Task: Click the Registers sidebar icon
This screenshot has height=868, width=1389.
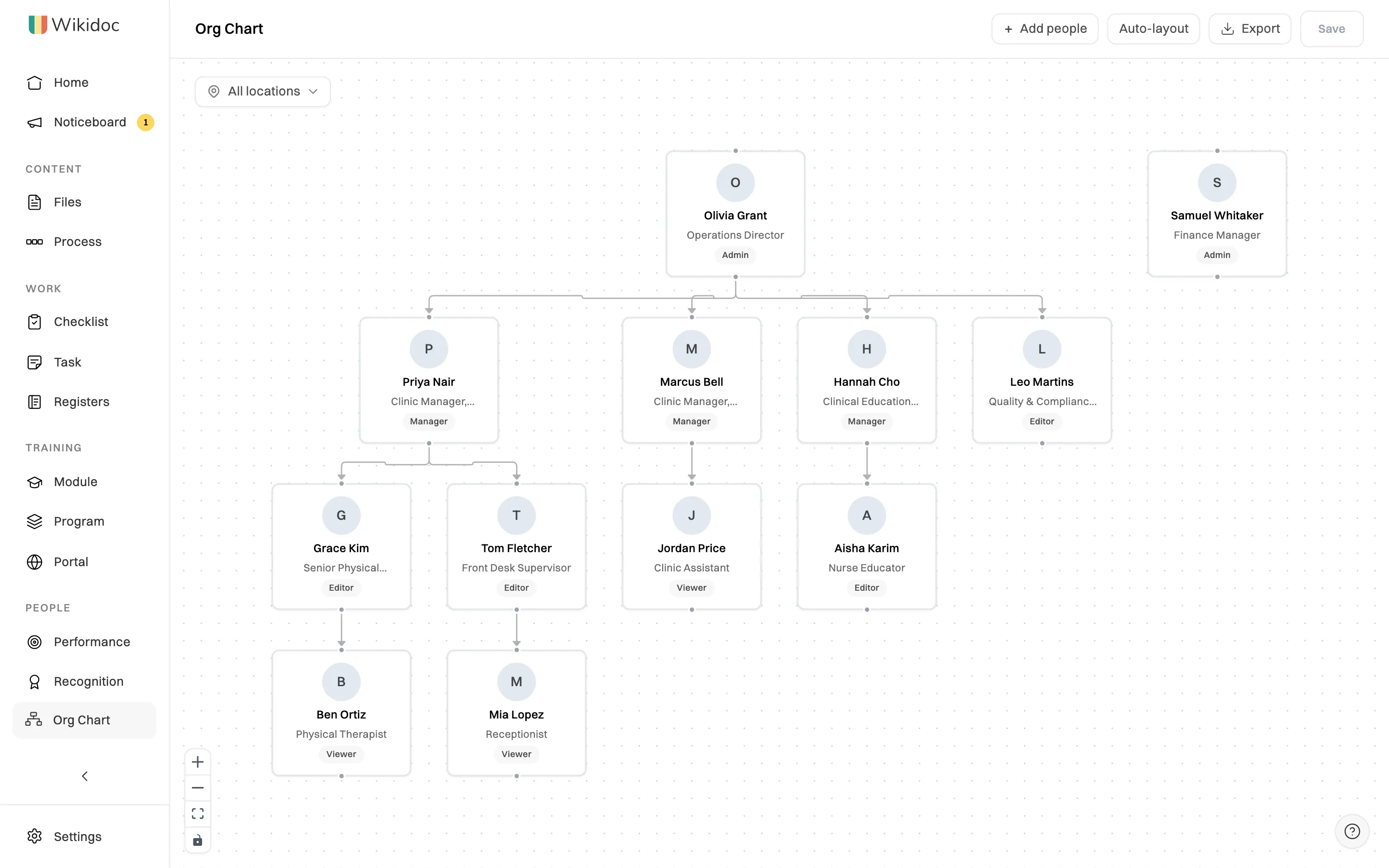Action: tap(34, 402)
